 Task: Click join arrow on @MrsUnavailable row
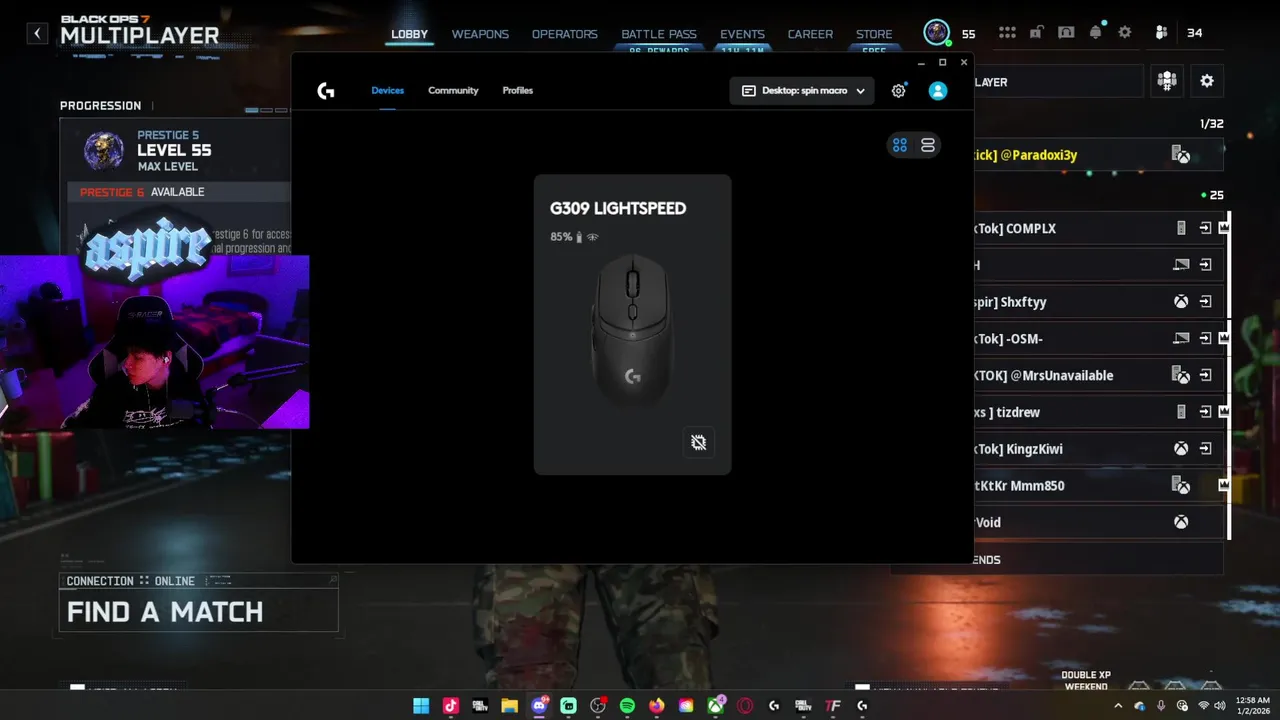click(x=1206, y=375)
